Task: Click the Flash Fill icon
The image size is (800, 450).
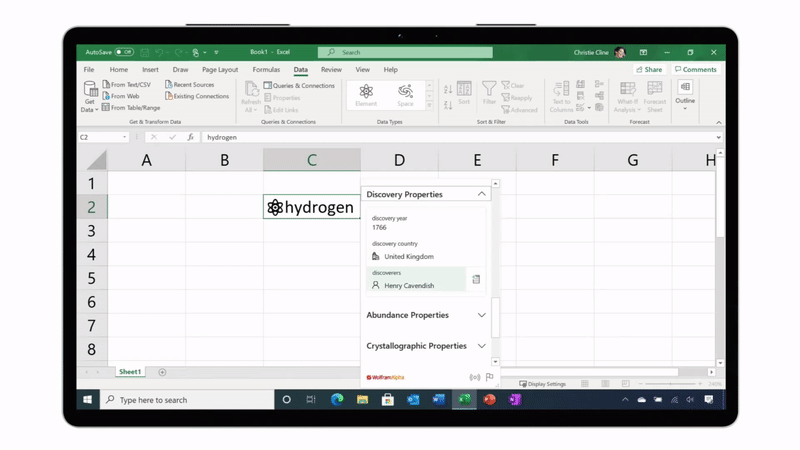Action: coord(581,84)
